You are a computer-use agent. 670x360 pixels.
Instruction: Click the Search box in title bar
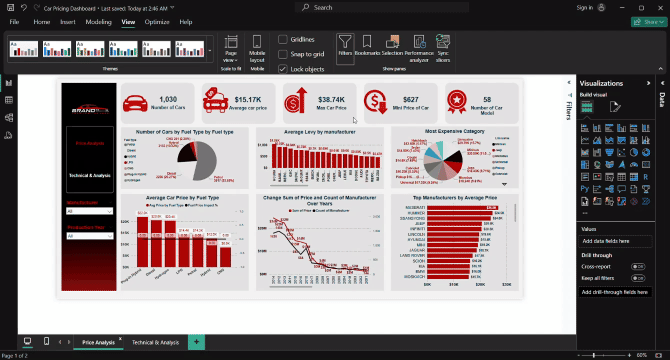coord(382,8)
